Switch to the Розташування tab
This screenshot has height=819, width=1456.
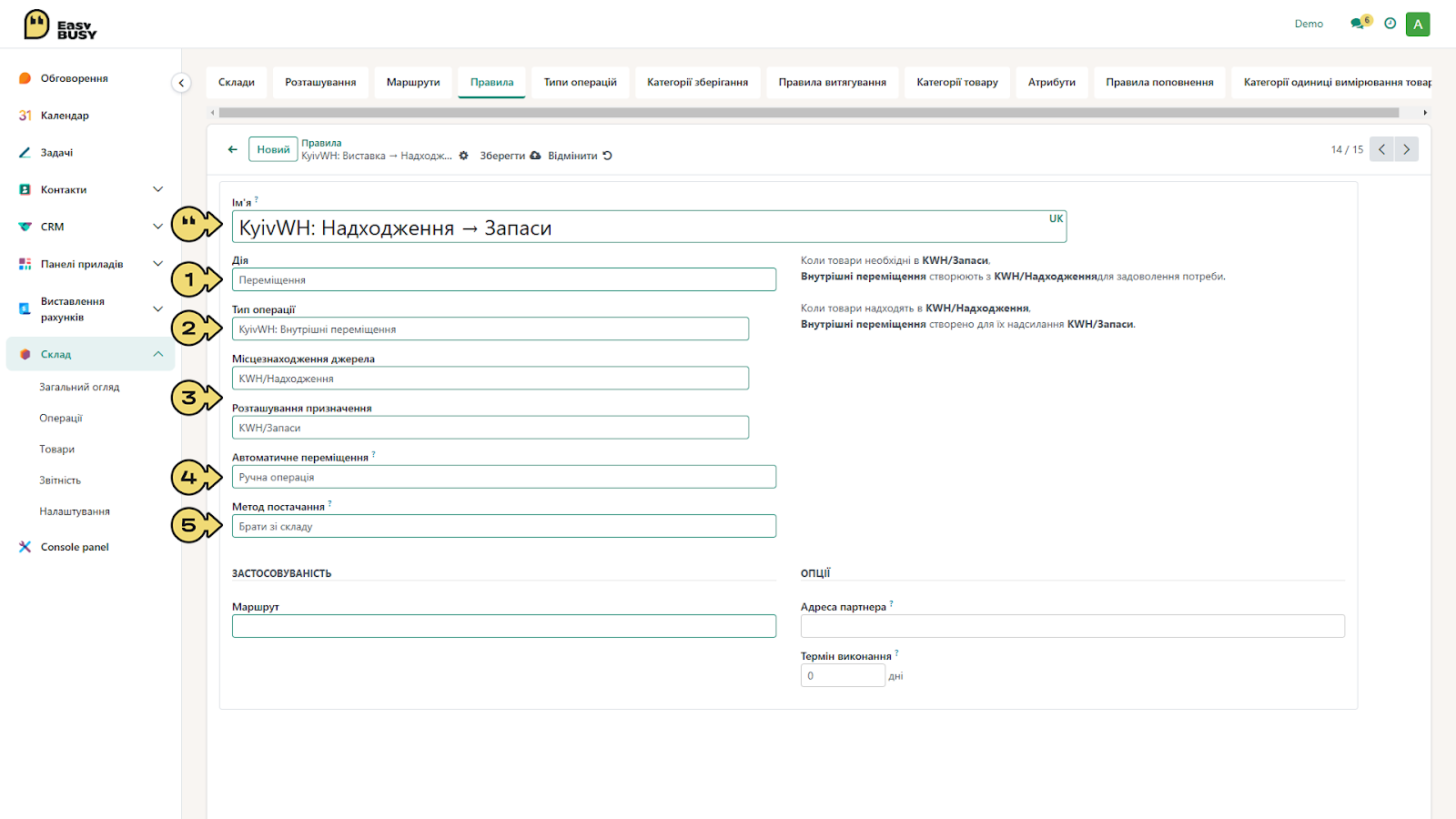click(x=320, y=82)
